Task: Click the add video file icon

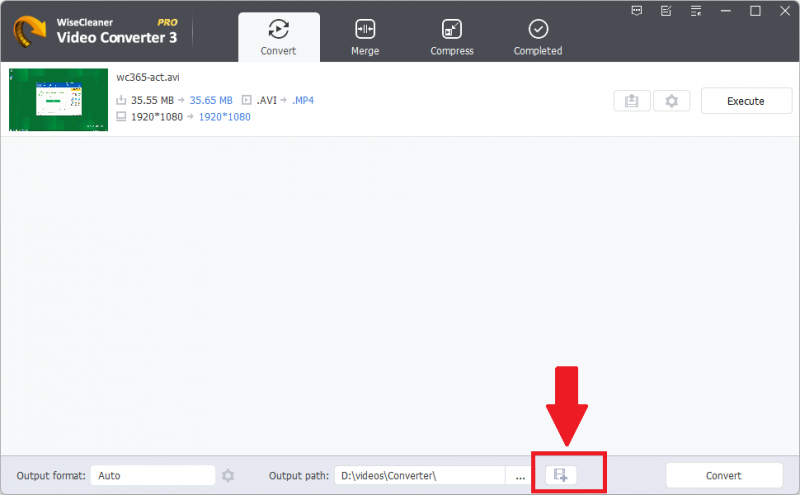Action: tap(561, 475)
